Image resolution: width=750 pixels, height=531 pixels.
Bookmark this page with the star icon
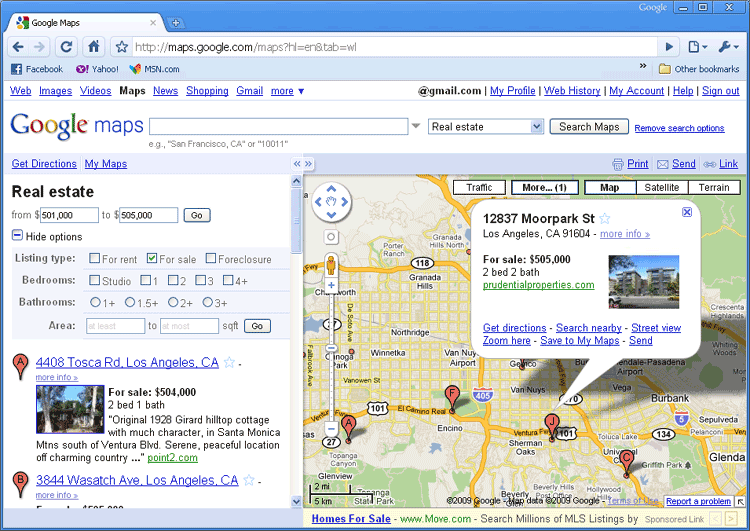tap(122, 47)
